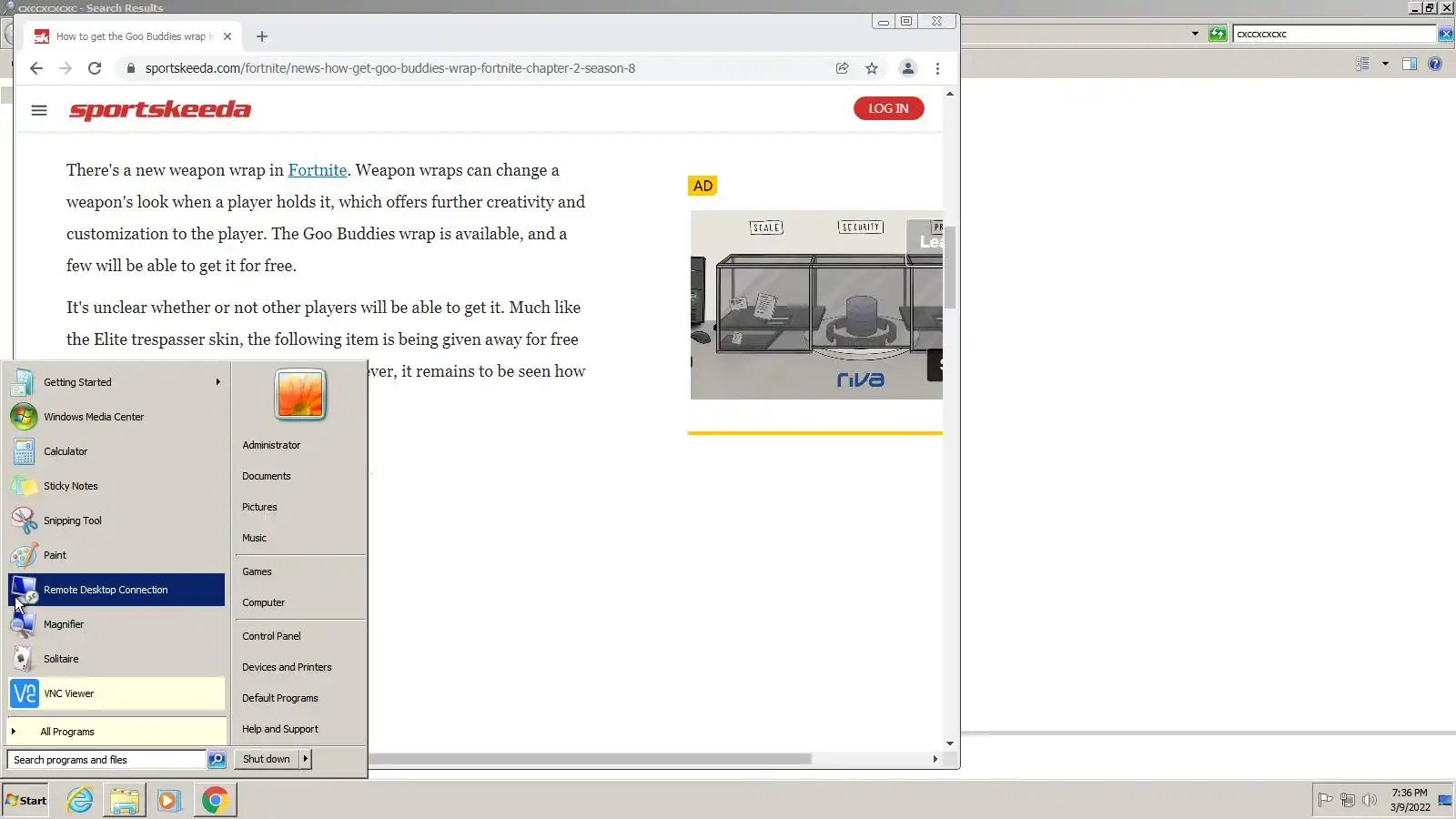Launch the Magnifier
Viewport: 1456px width, 819px height.
tap(116, 624)
